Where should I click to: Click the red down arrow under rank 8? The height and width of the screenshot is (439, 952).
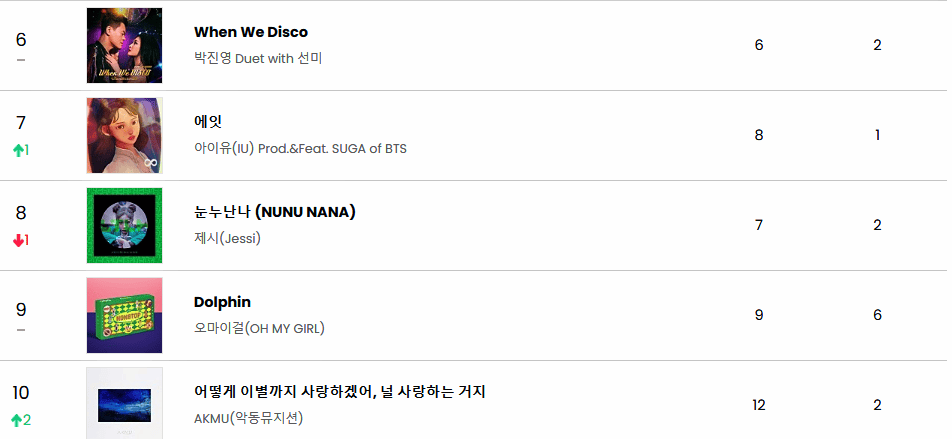click(18, 240)
